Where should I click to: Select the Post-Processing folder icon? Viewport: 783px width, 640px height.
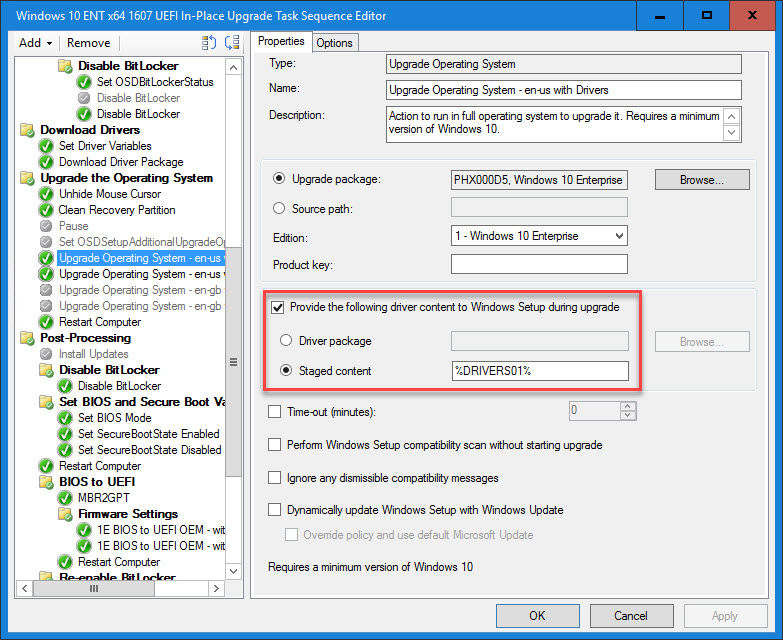(x=27, y=338)
